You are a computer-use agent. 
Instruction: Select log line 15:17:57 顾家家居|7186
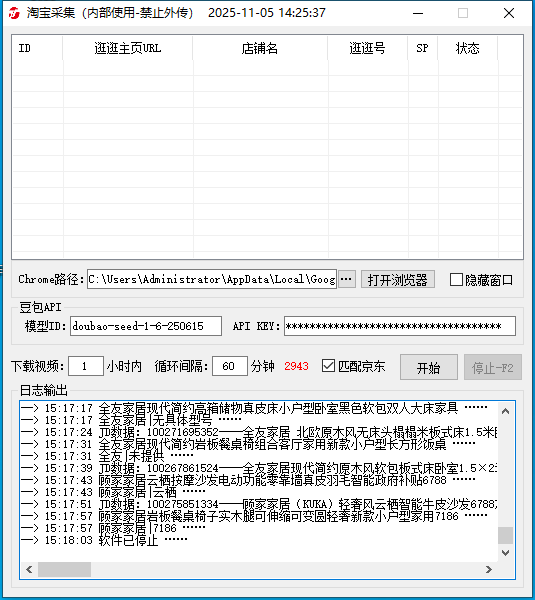coord(113,528)
